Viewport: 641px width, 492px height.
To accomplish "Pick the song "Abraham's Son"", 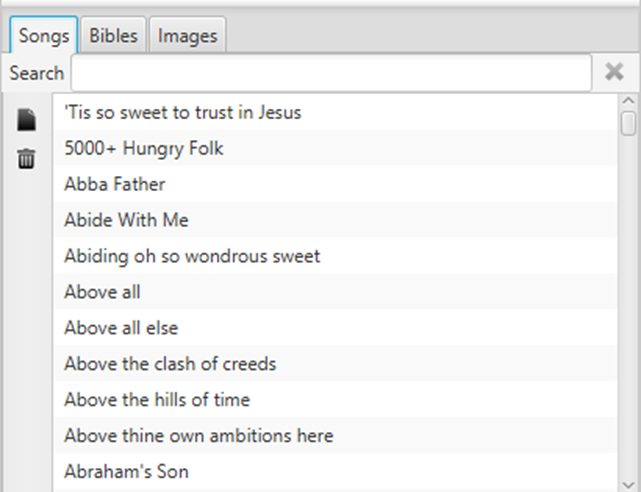I will 126,471.
